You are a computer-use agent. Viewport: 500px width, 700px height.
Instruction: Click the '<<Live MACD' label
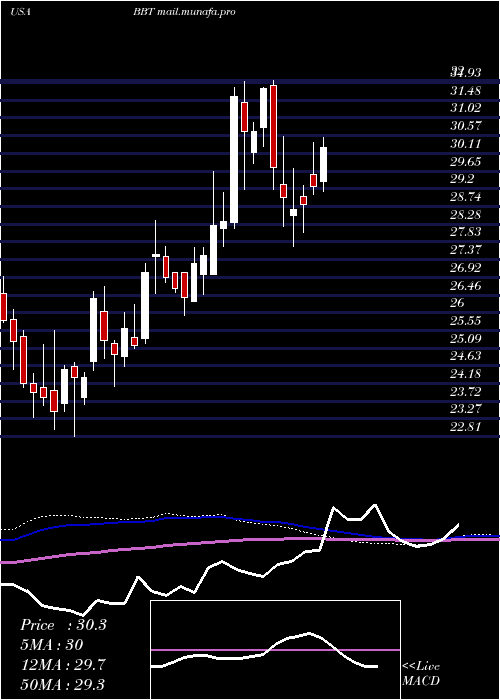click(421, 674)
